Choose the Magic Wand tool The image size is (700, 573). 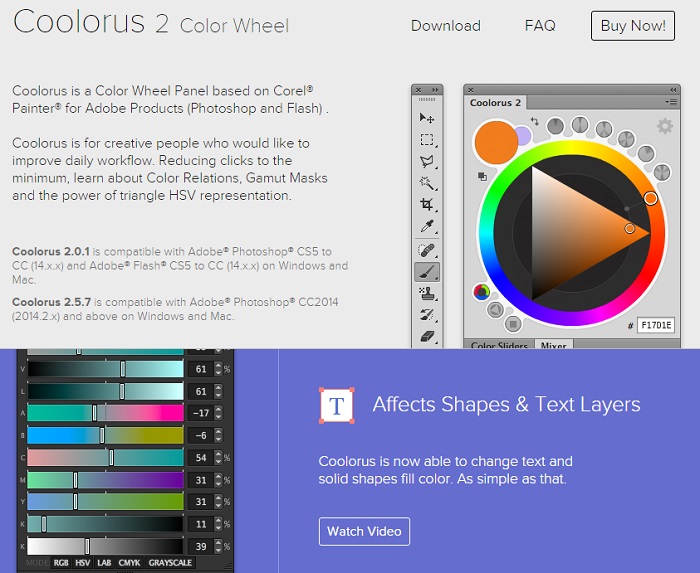click(427, 183)
